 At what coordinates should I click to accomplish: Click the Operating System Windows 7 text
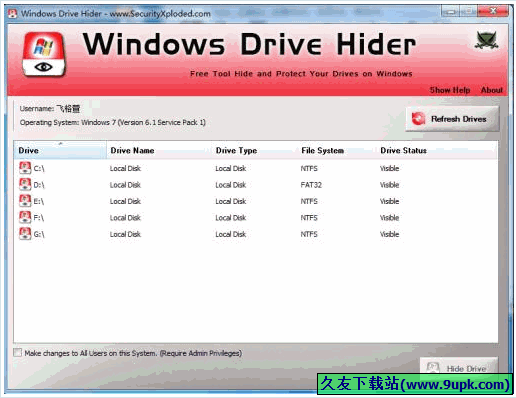point(113,122)
